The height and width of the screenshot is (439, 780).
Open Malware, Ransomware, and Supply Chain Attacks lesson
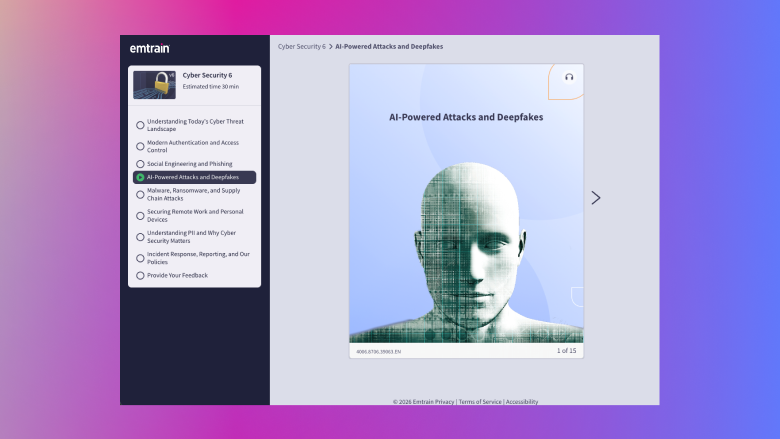(x=194, y=194)
